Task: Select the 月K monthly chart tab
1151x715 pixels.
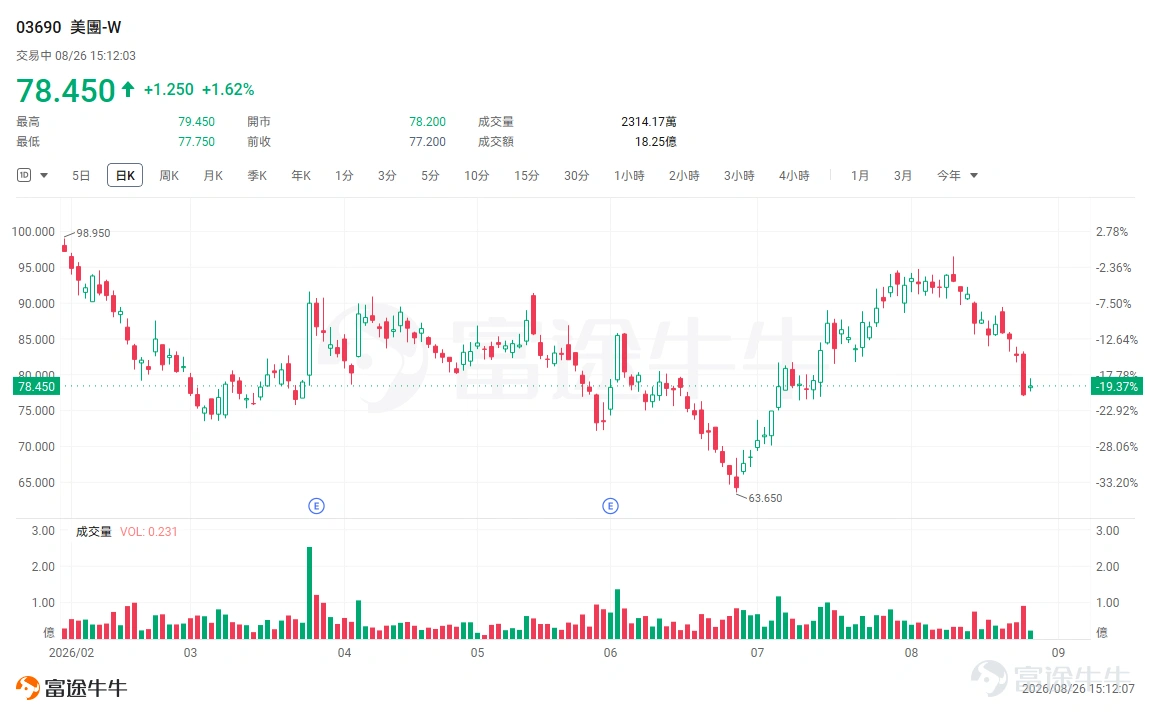Action: point(213,175)
